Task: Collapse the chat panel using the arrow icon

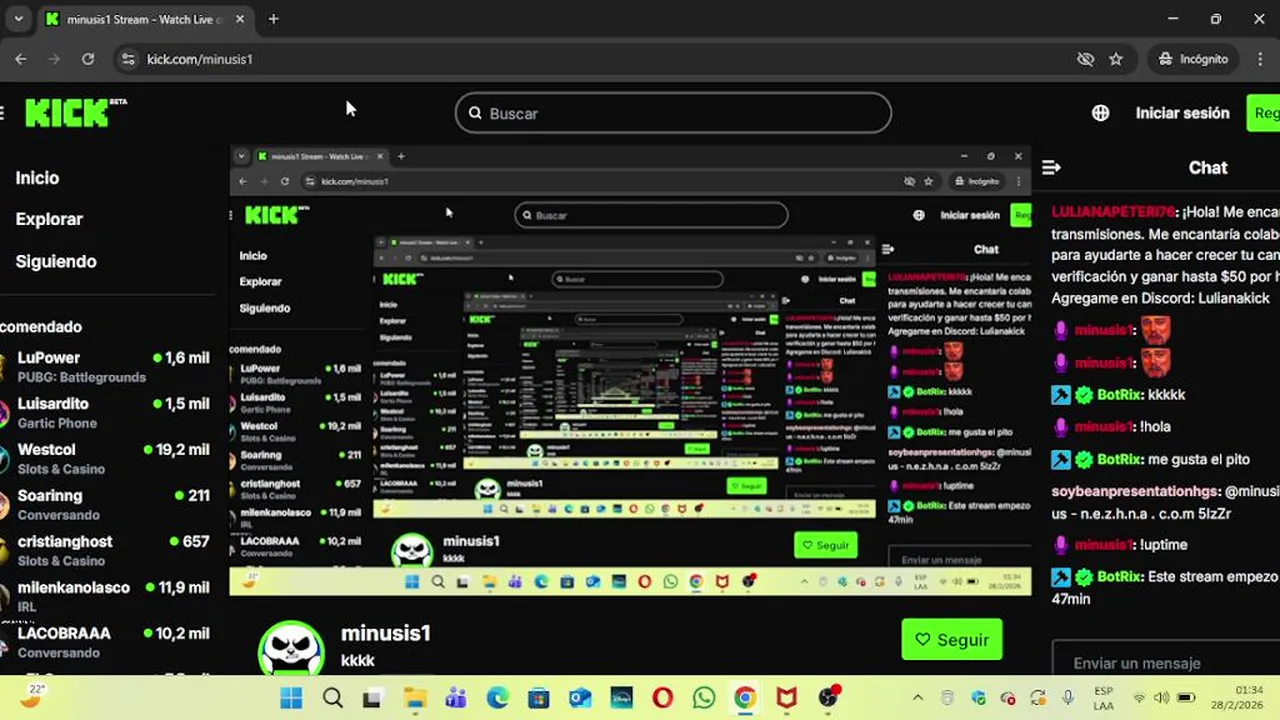Action: point(1051,168)
